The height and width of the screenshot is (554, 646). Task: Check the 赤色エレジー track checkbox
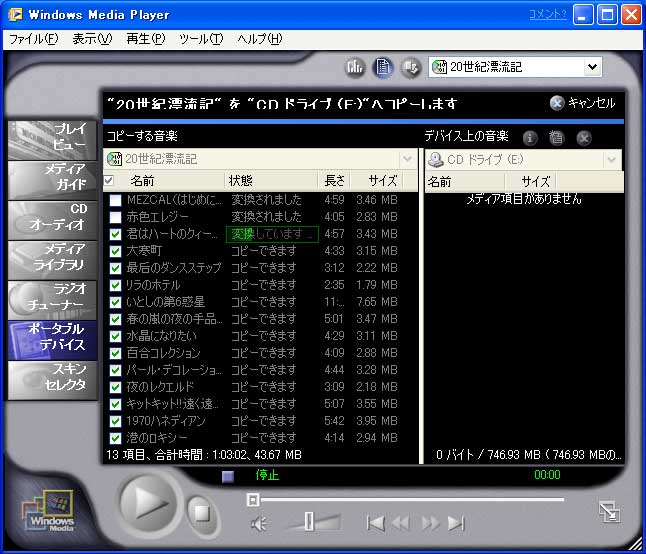(115, 217)
